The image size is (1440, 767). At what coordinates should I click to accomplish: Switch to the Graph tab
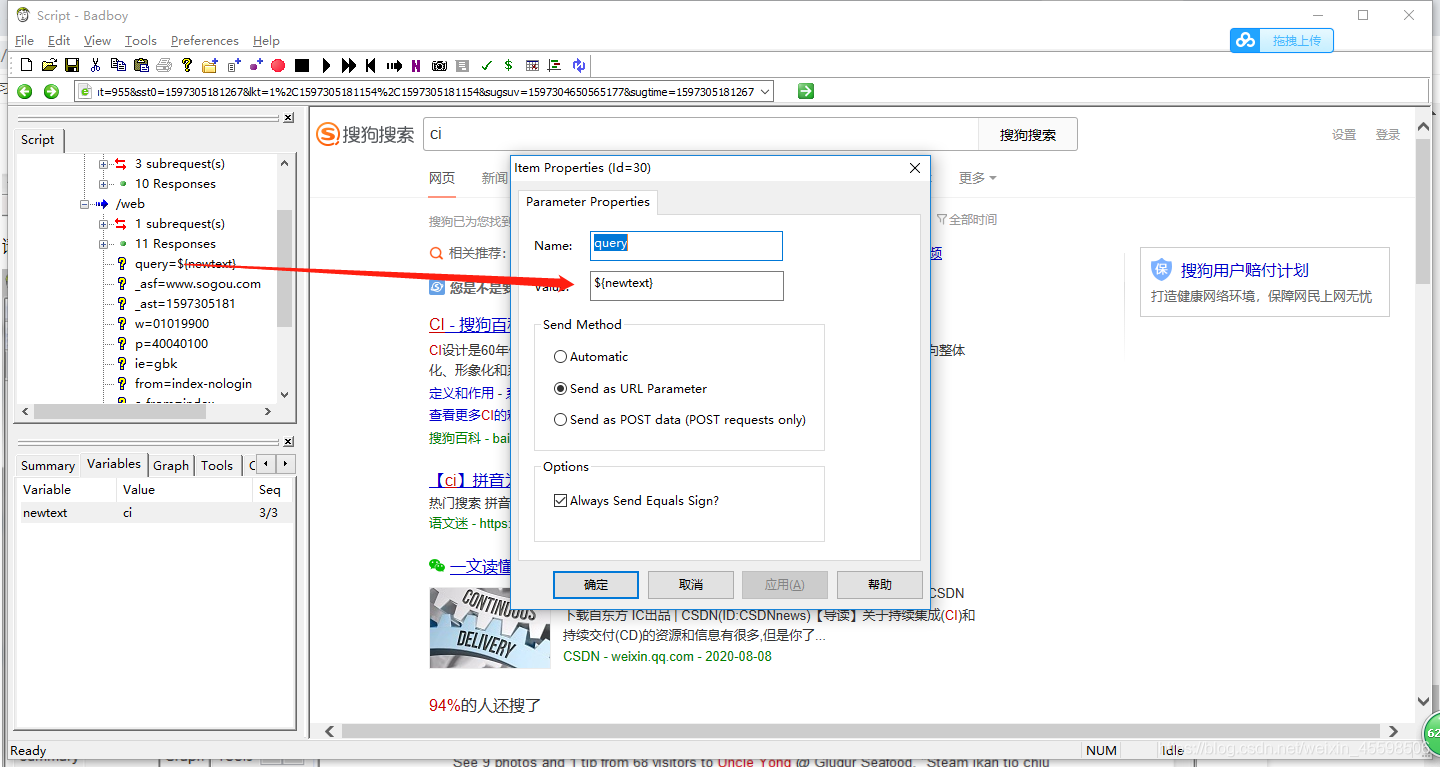pos(171,465)
